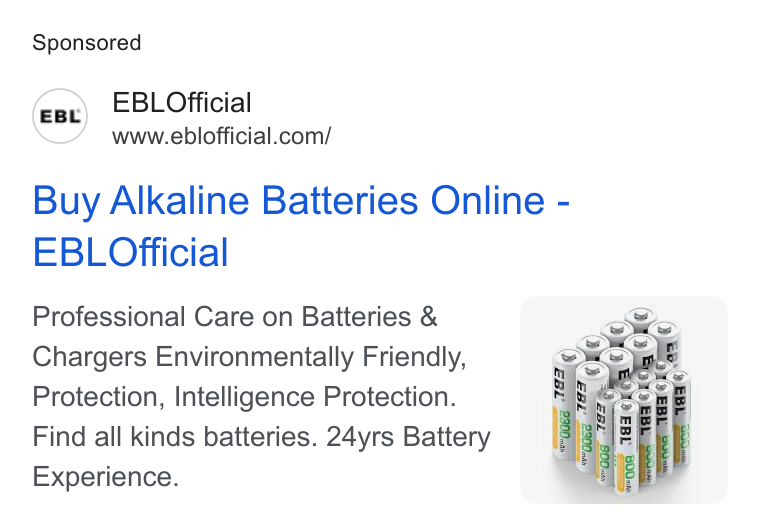Click the Intelligence Protection description line
Image resolution: width=760 pixels, height=528 pixels.
point(315,397)
